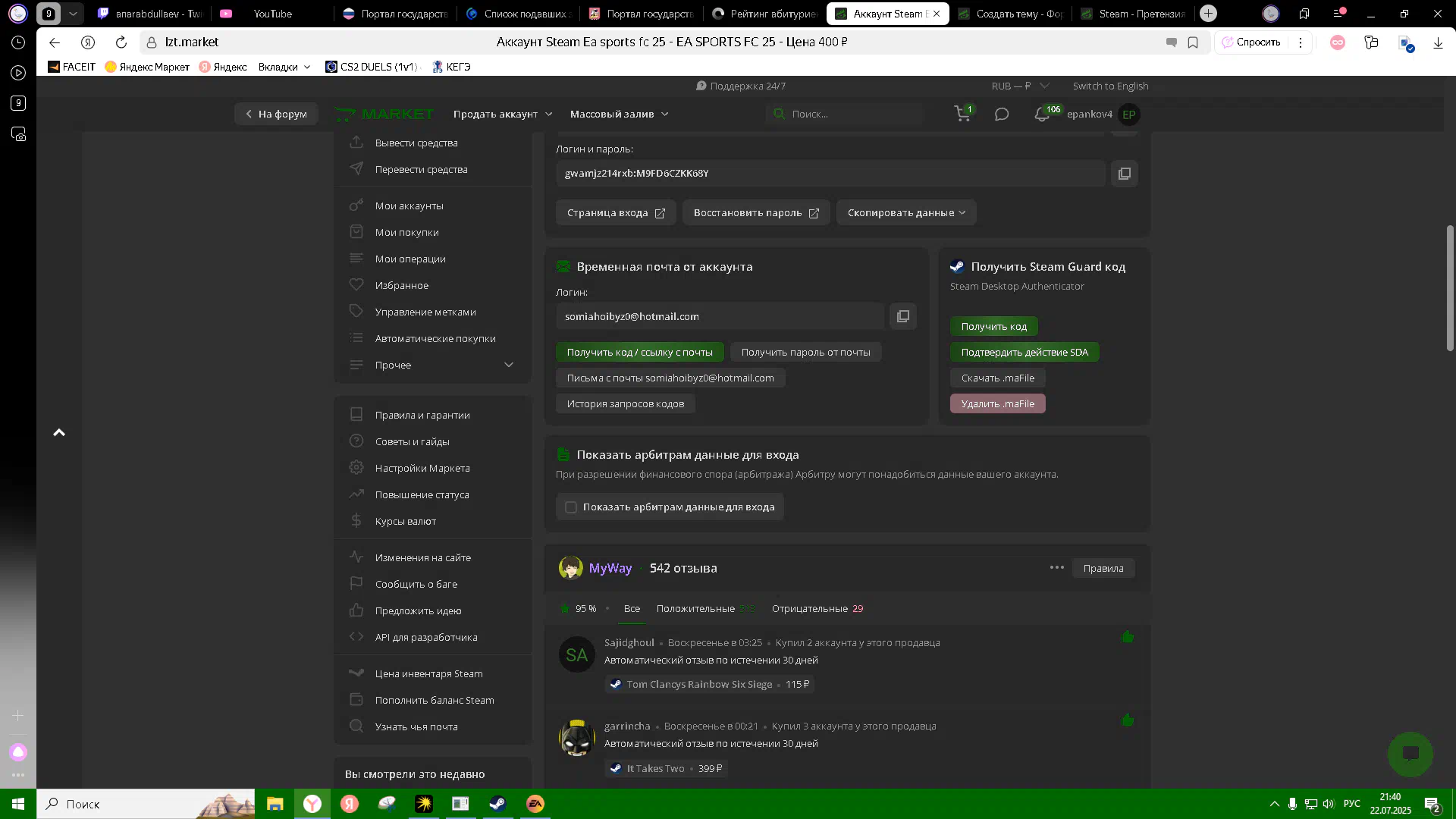The image size is (1456, 819).
Task: Open the Правила reviews button
Action: pos(1103,568)
